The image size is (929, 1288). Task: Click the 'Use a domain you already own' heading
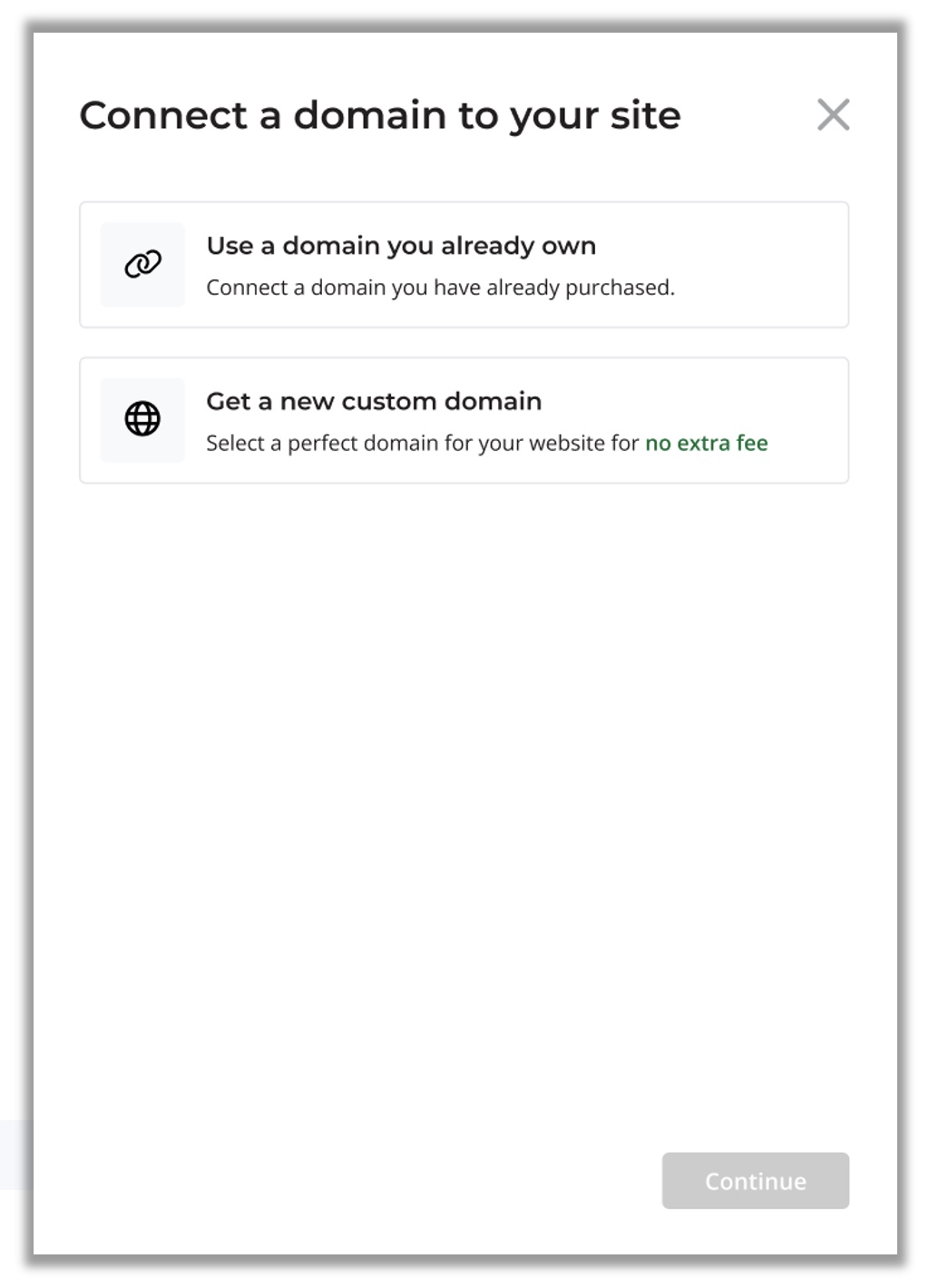point(401,246)
